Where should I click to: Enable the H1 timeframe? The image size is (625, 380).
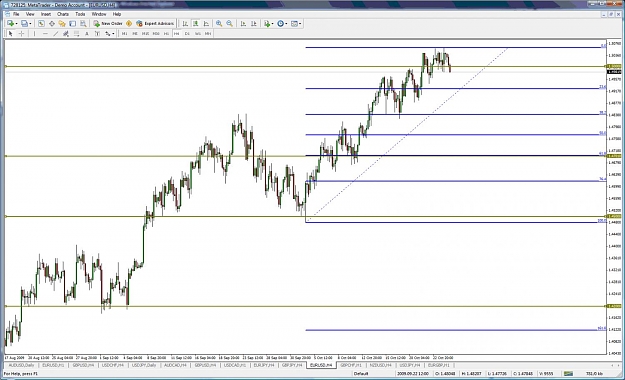click(166, 33)
